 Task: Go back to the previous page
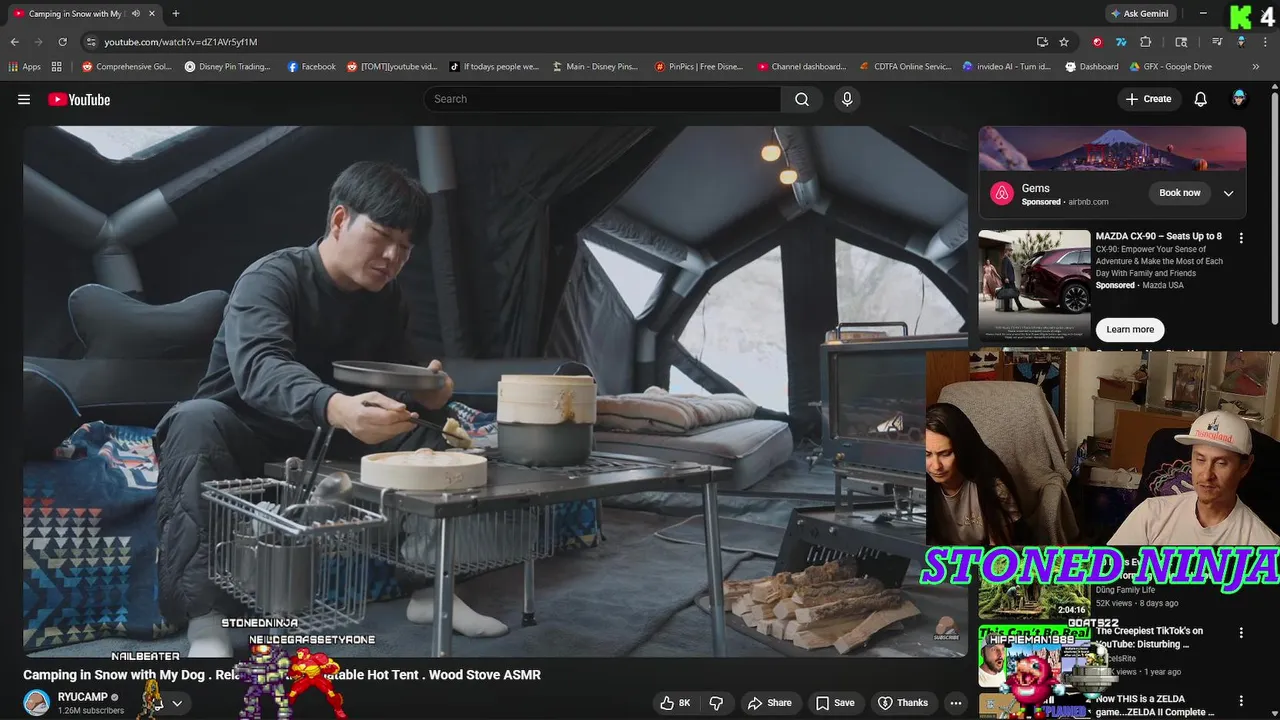tap(15, 42)
